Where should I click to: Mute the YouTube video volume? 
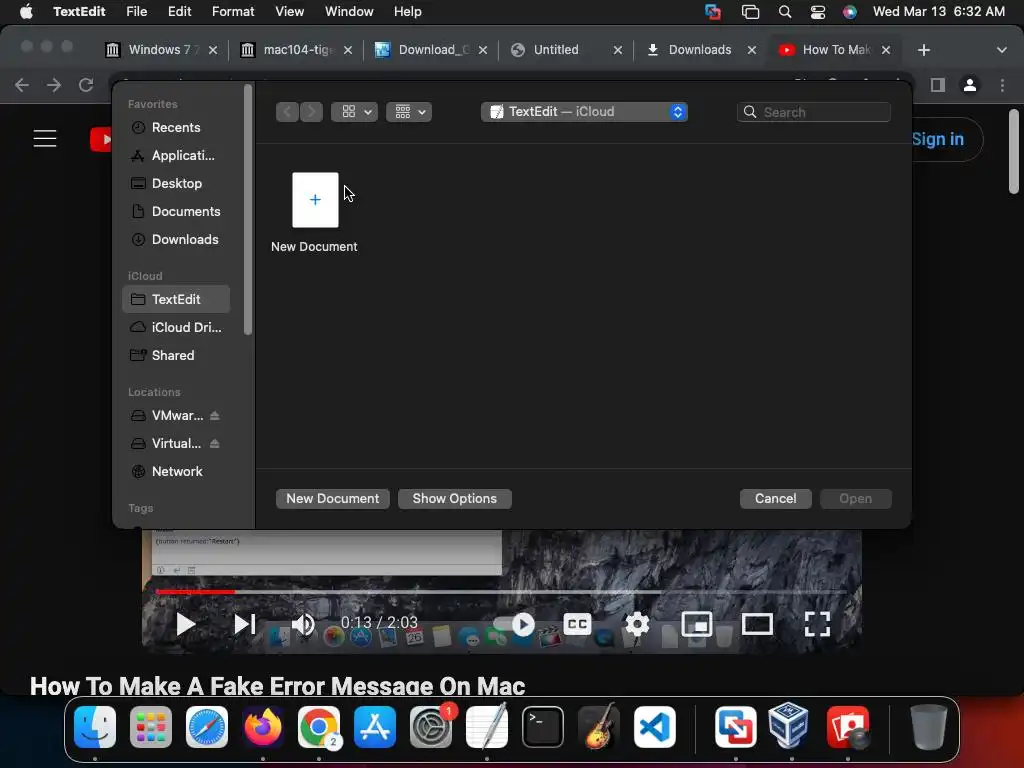point(303,624)
